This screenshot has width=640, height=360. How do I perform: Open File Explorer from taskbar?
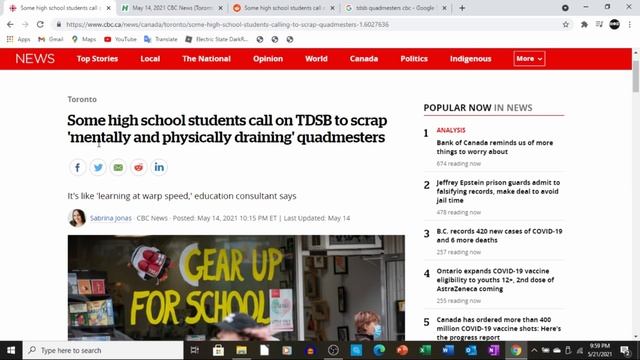click(241, 350)
